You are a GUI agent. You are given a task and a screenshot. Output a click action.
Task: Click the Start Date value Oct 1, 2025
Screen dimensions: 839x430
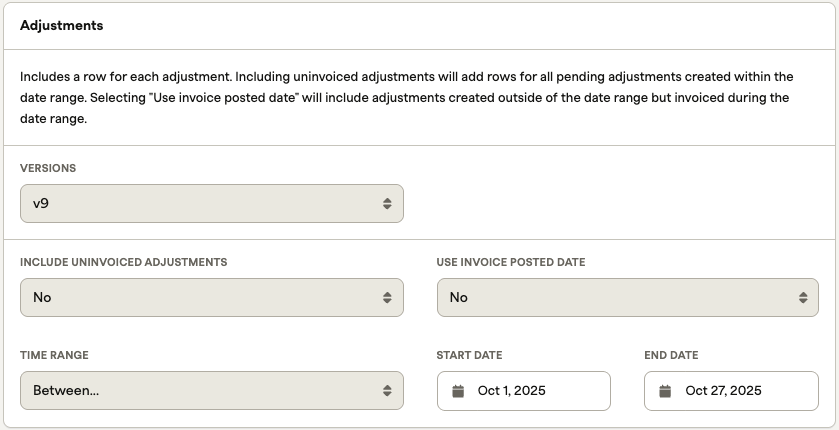[512, 391]
